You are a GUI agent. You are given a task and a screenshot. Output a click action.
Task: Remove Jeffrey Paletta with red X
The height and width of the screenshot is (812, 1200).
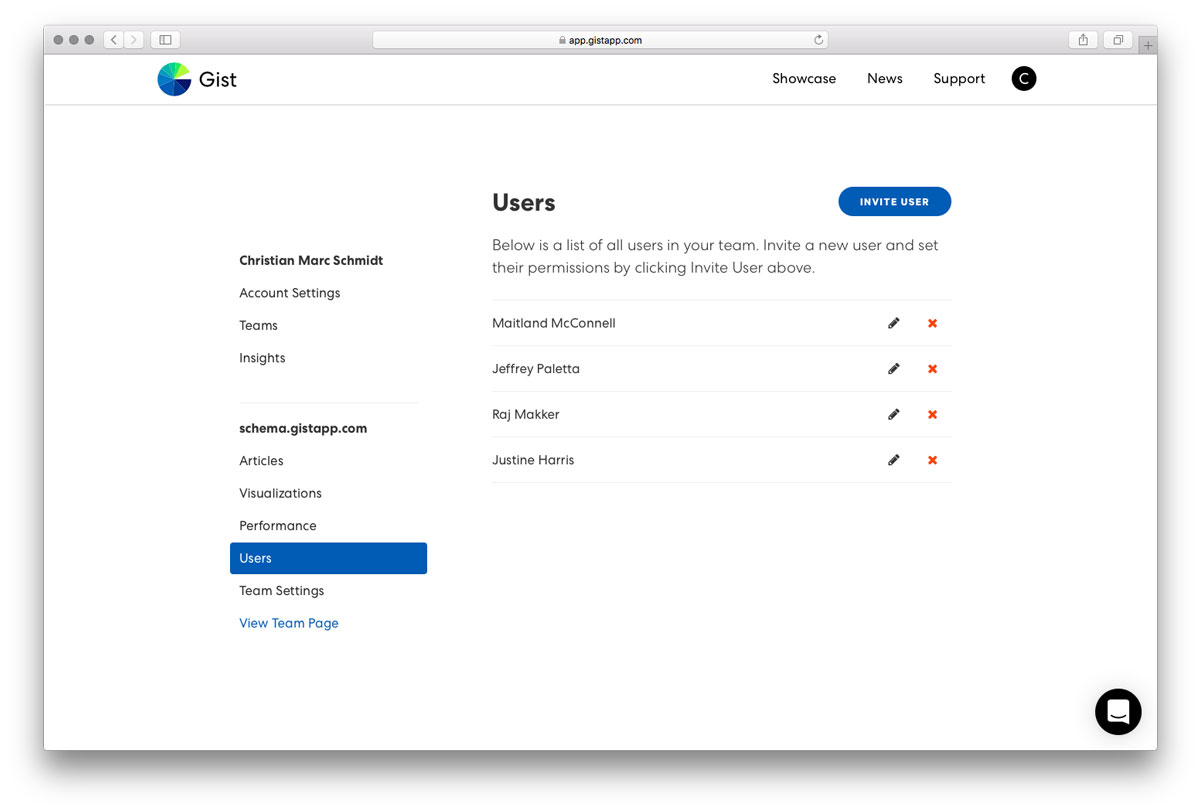click(x=932, y=369)
